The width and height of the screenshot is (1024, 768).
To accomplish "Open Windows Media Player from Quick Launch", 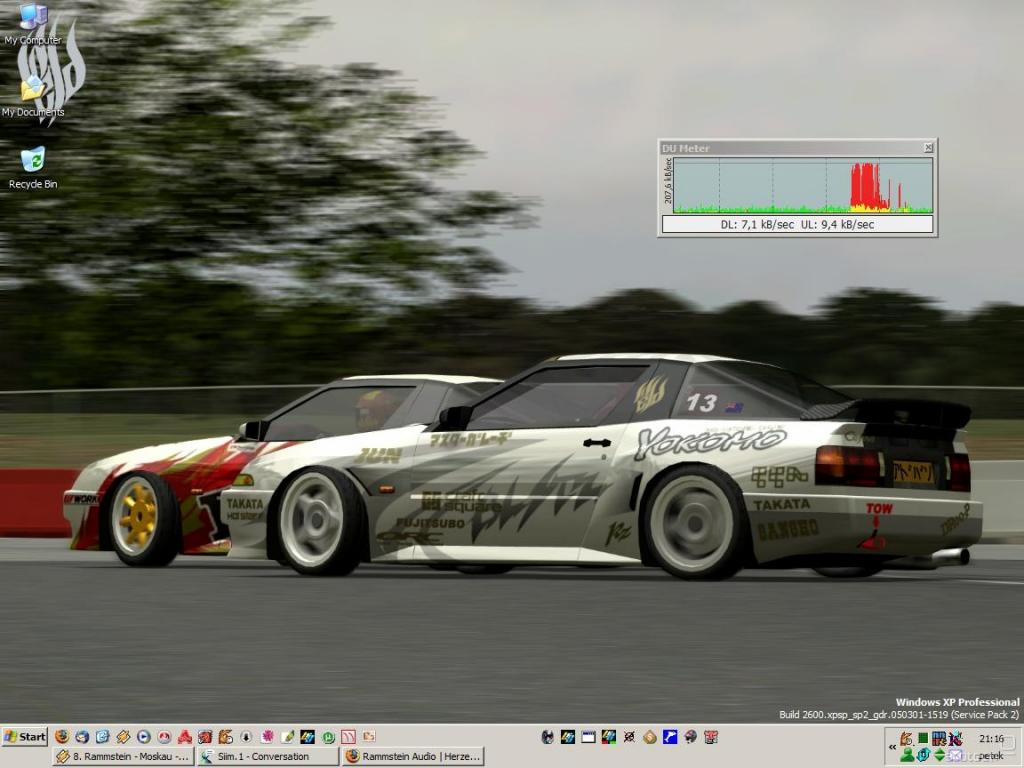I will click(x=144, y=737).
